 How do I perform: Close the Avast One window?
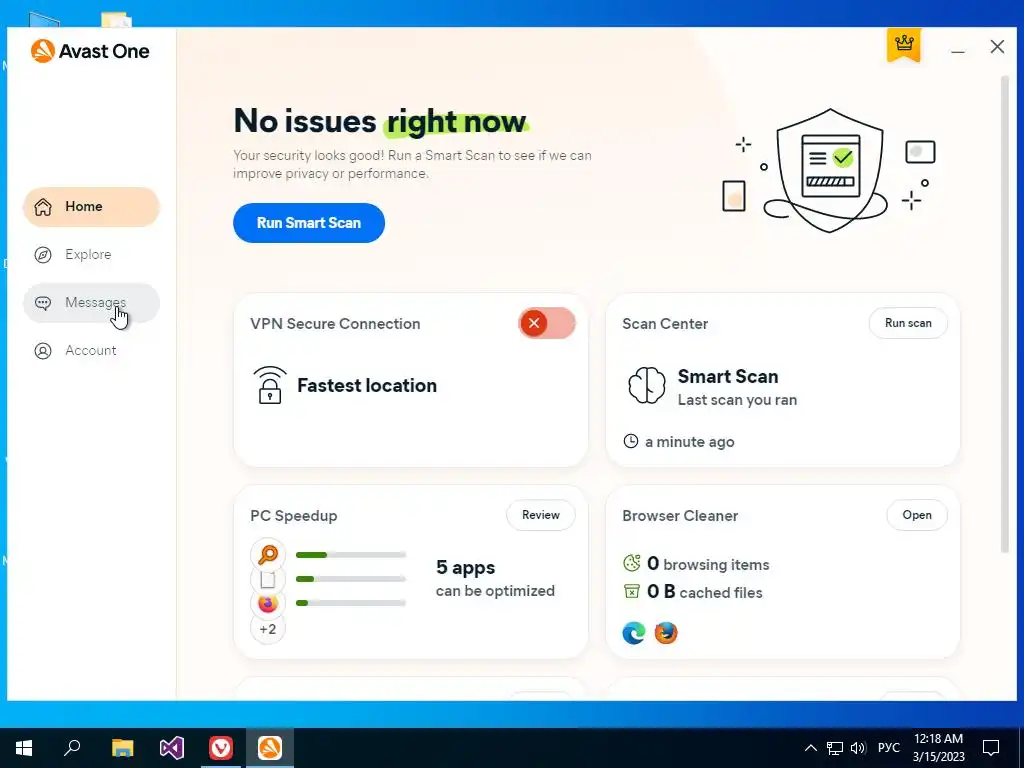(997, 47)
